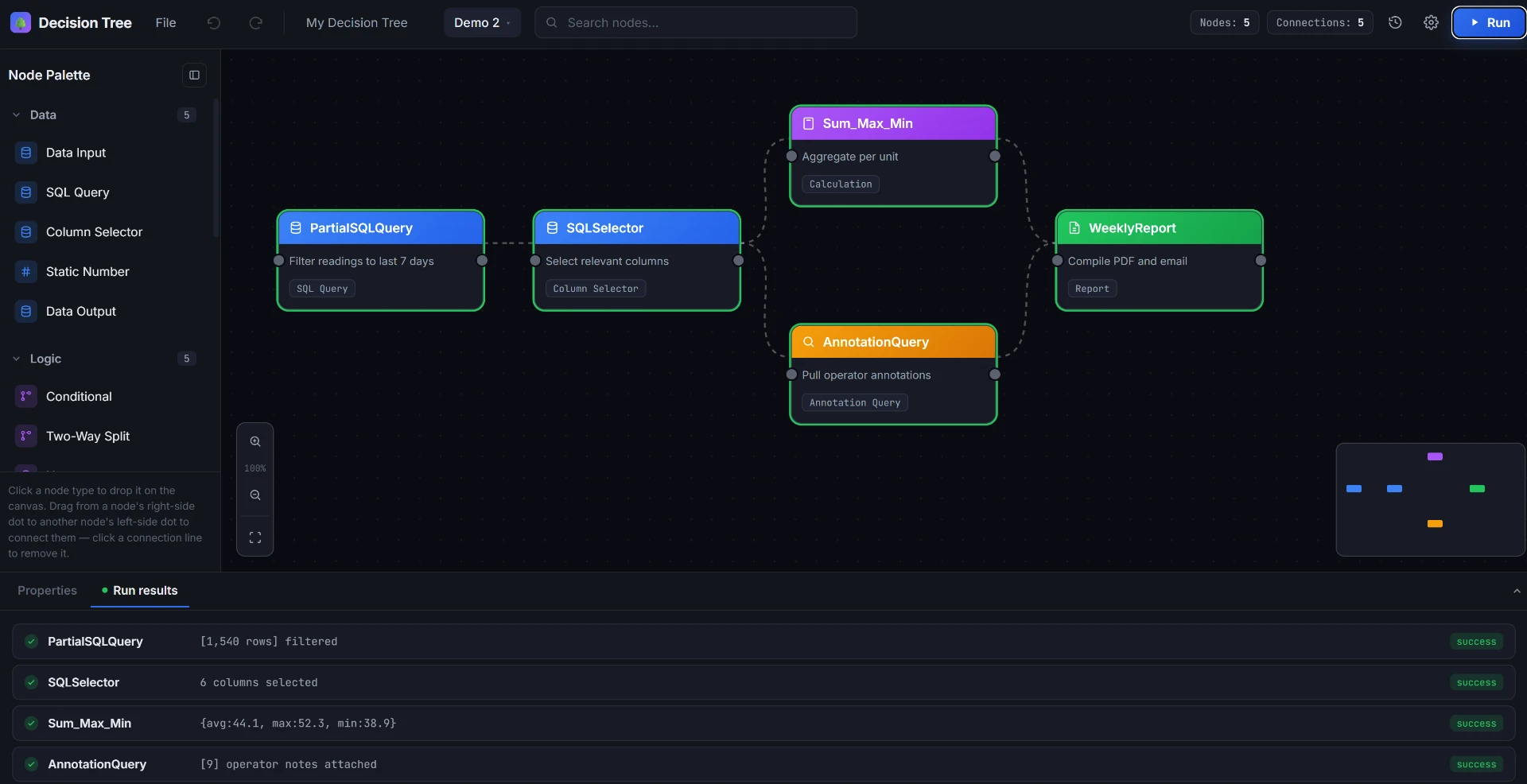Click the SQL Query palette icon
The image size is (1527, 784).
click(26, 192)
